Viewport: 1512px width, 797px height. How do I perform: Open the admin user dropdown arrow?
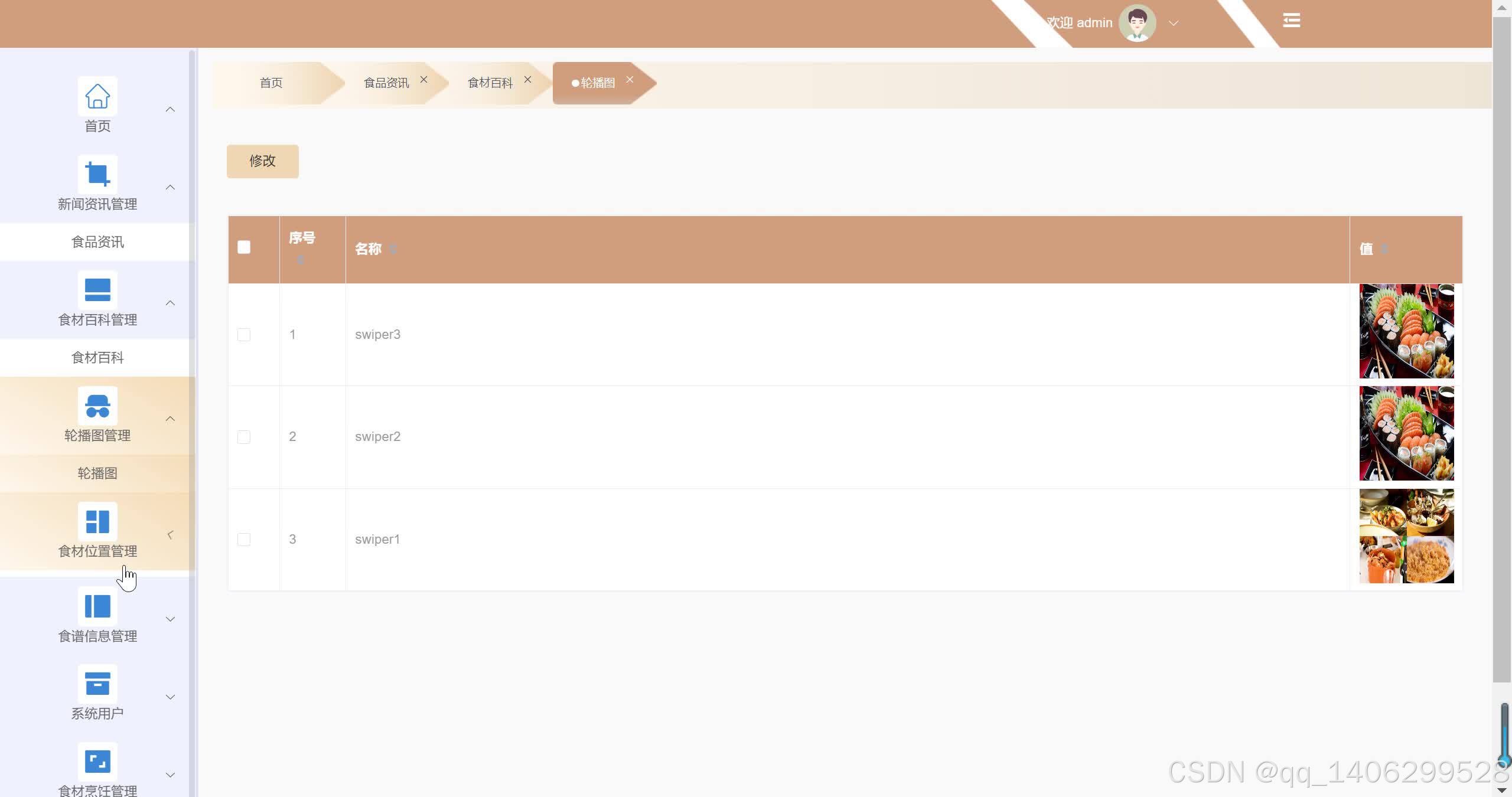point(1174,24)
